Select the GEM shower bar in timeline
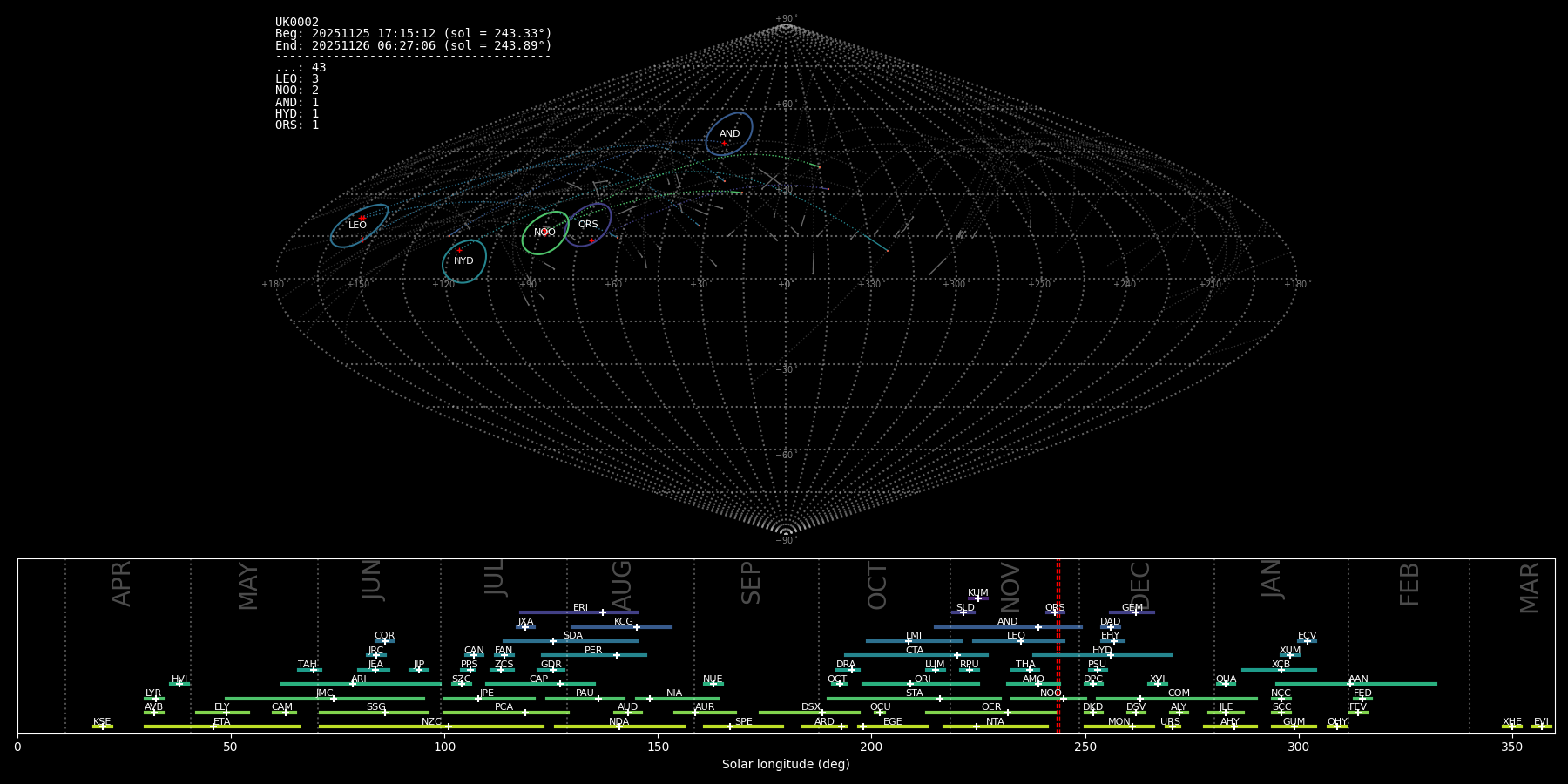Image resolution: width=1568 pixels, height=784 pixels. coord(1132,612)
